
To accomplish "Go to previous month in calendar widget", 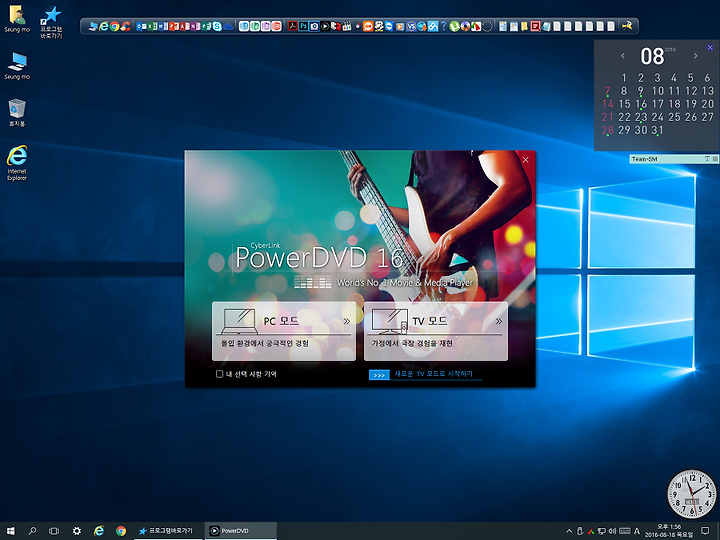I will click(623, 56).
